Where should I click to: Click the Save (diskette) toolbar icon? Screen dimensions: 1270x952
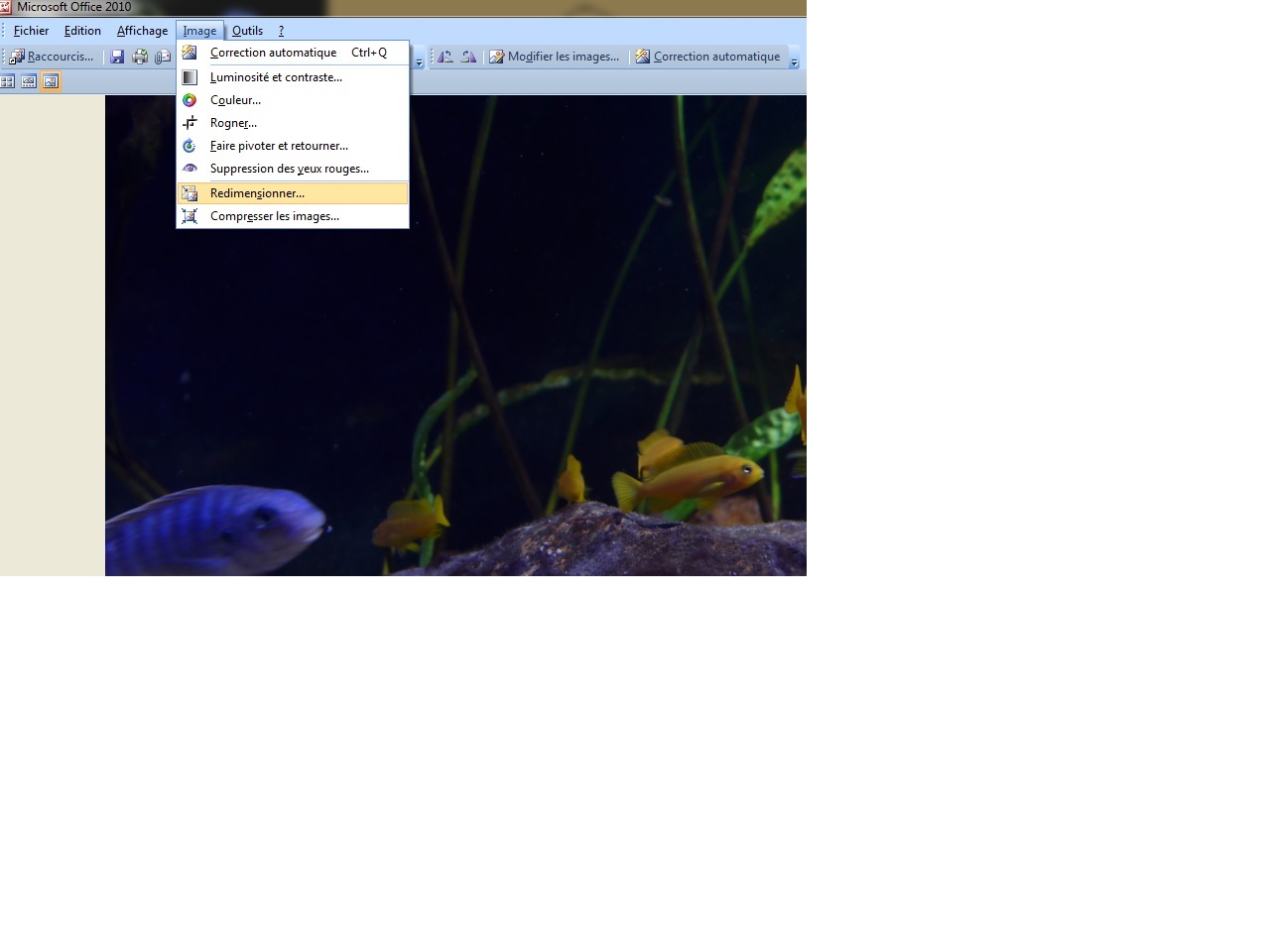pyautogui.click(x=117, y=57)
